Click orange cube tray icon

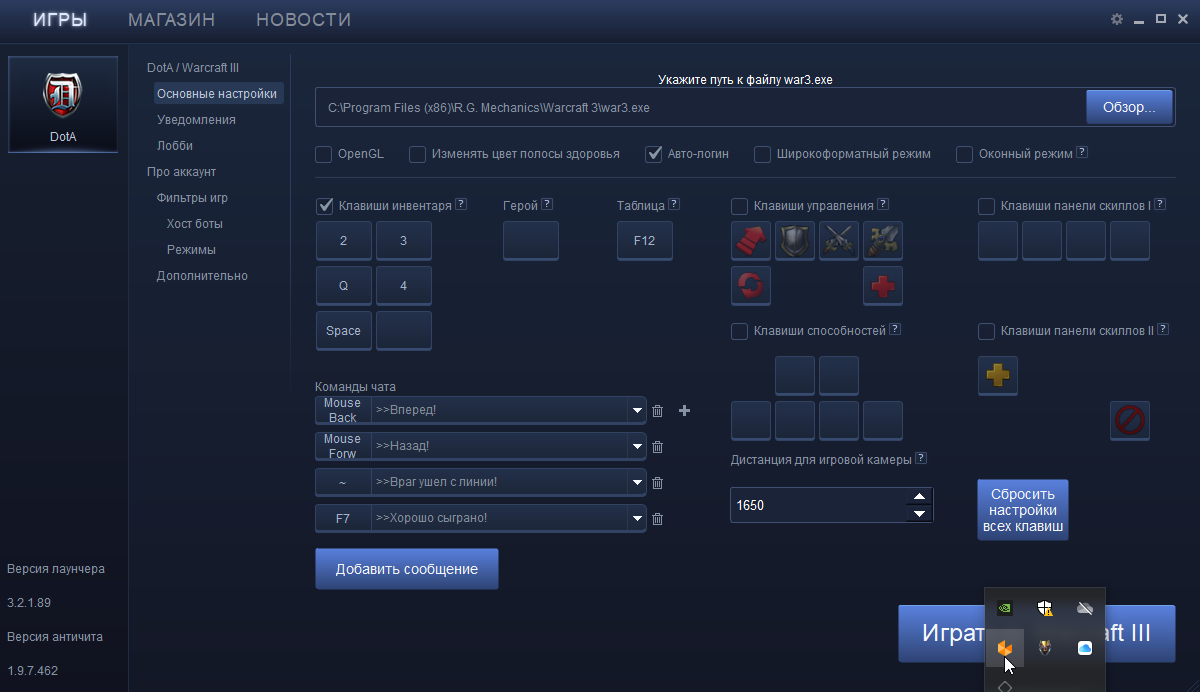click(1005, 648)
